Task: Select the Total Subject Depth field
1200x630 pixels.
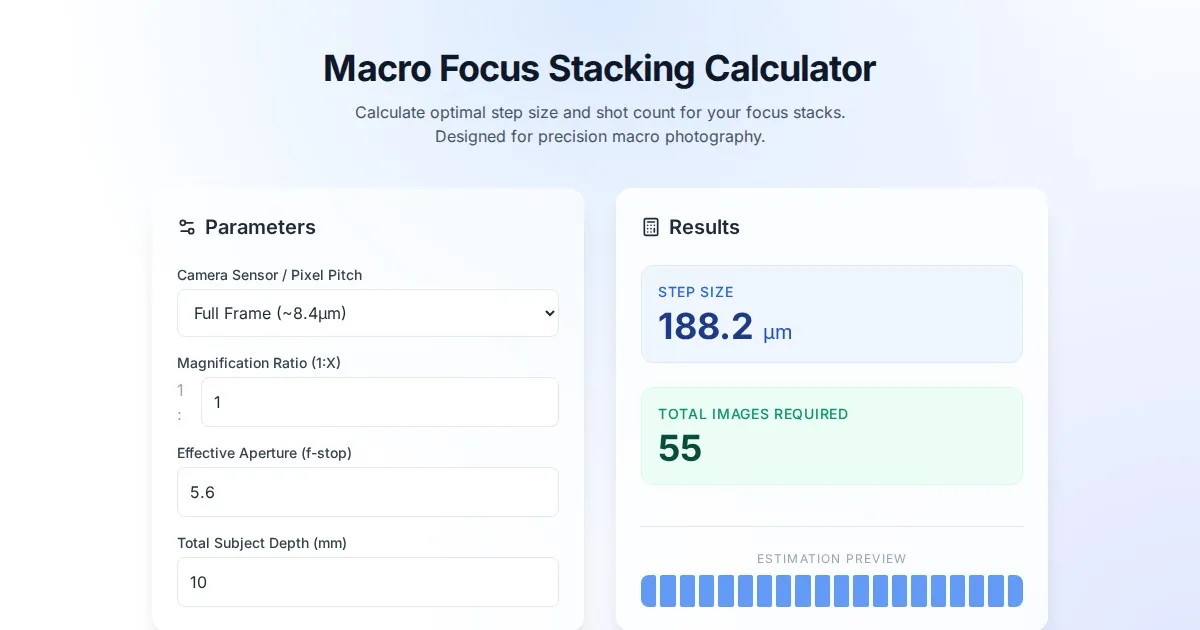Action: pyautogui.click(x=367, y=582)
